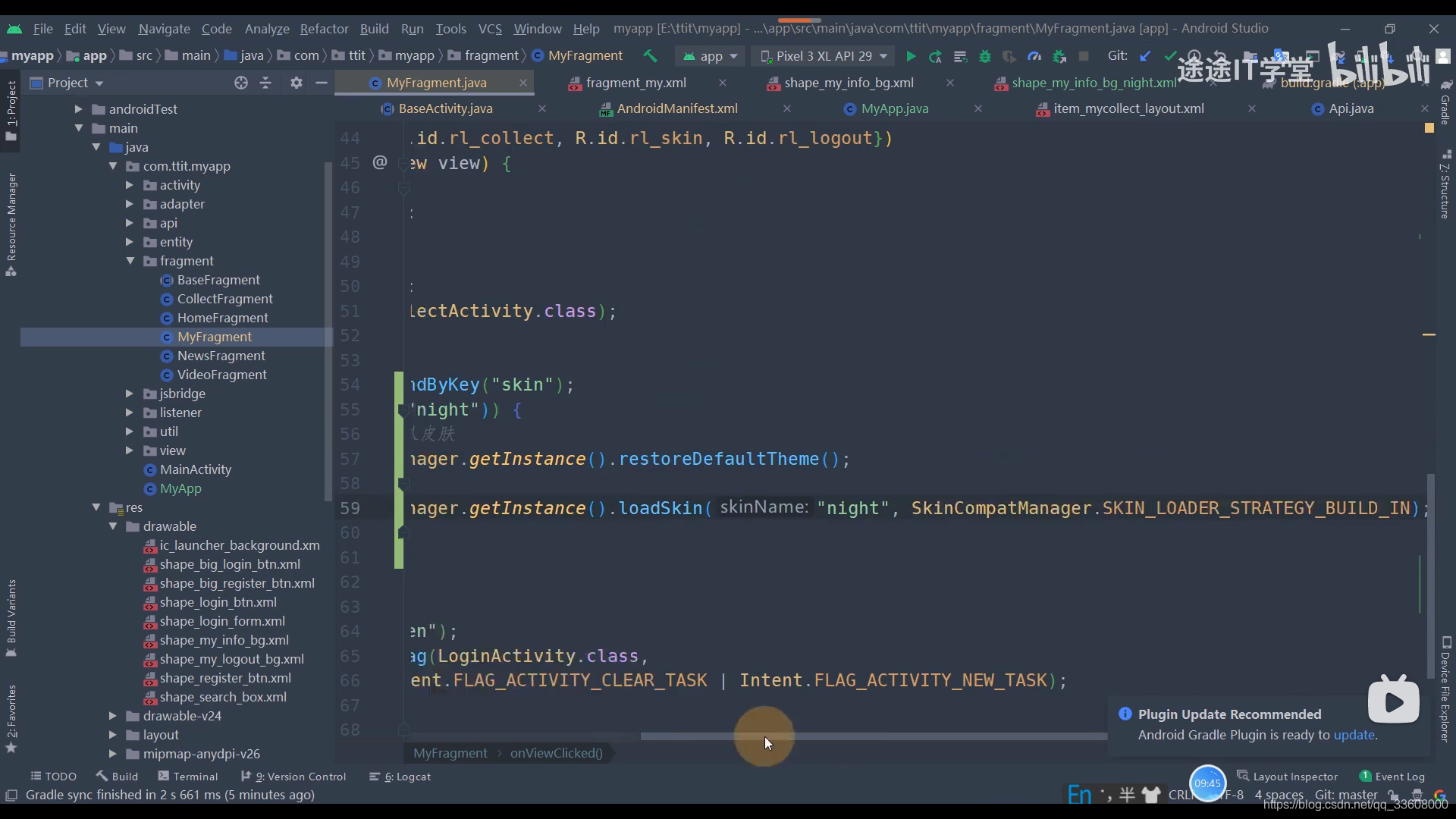Click Attach Debugger to Android Process icon
Screen dimensions: 1456x819
(1059, 56)
